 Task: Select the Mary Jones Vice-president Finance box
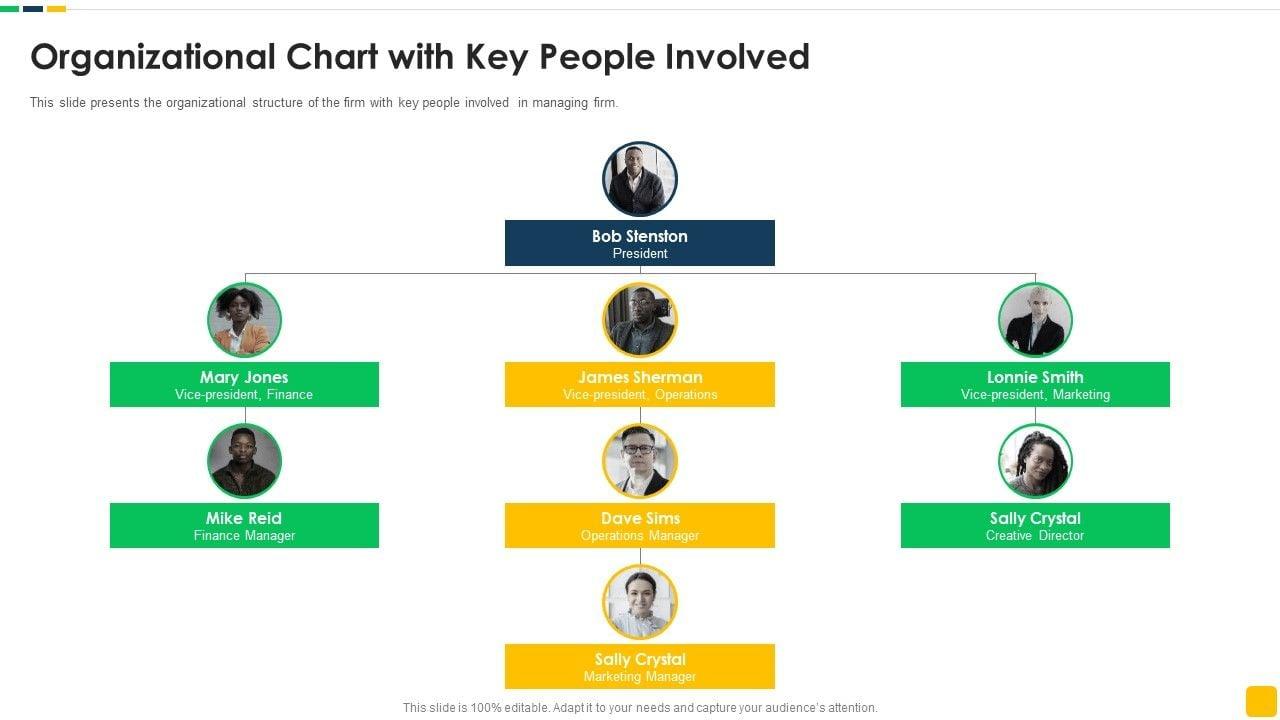click(x=245, y=384)
